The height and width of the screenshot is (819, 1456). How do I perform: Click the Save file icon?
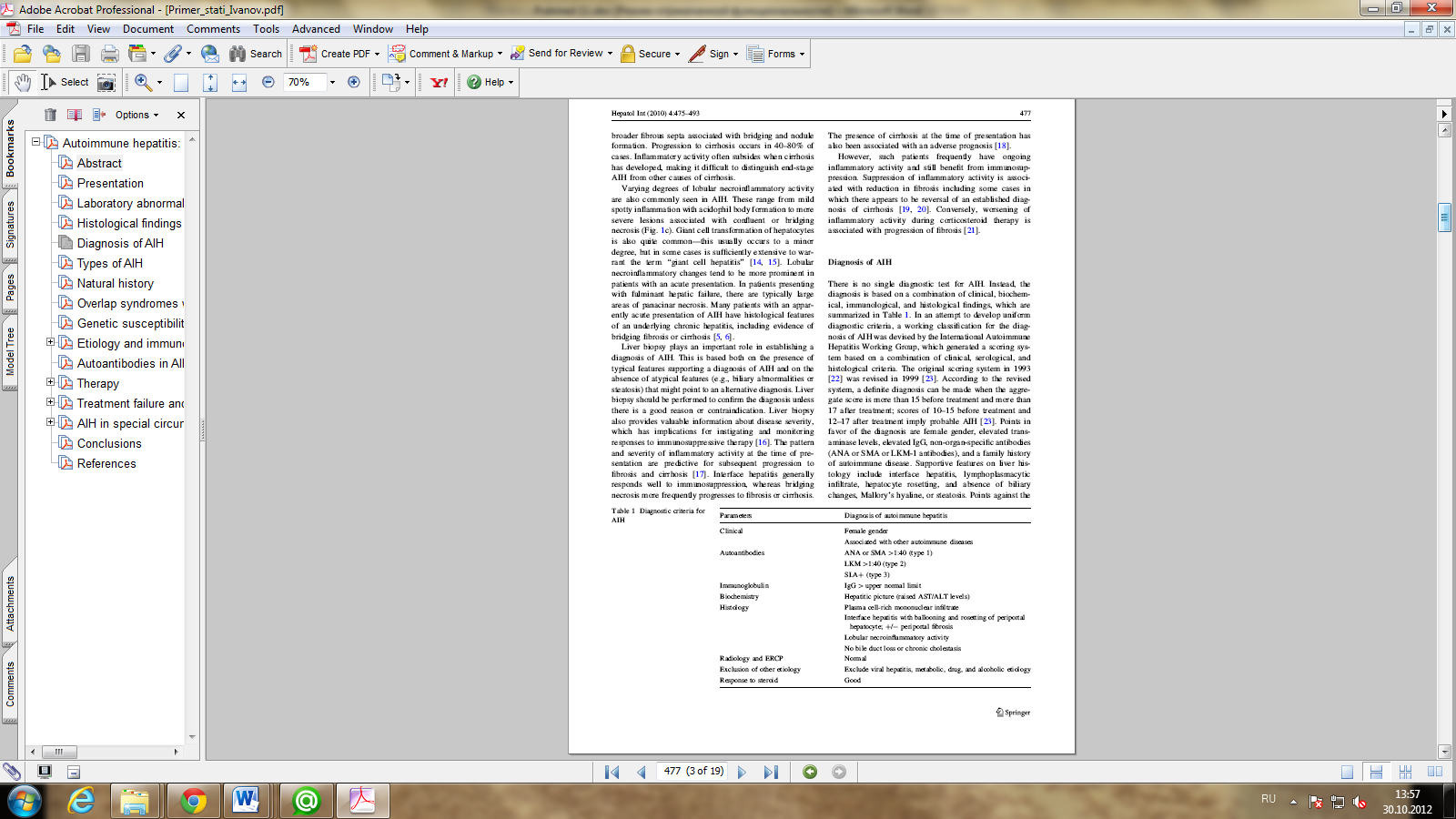[x=81, y=54]
